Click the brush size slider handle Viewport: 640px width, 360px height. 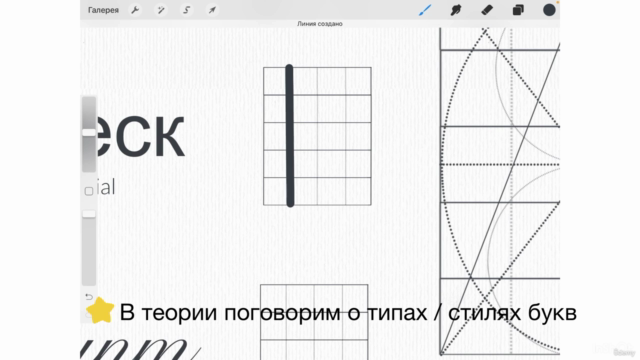click(89, 133)
